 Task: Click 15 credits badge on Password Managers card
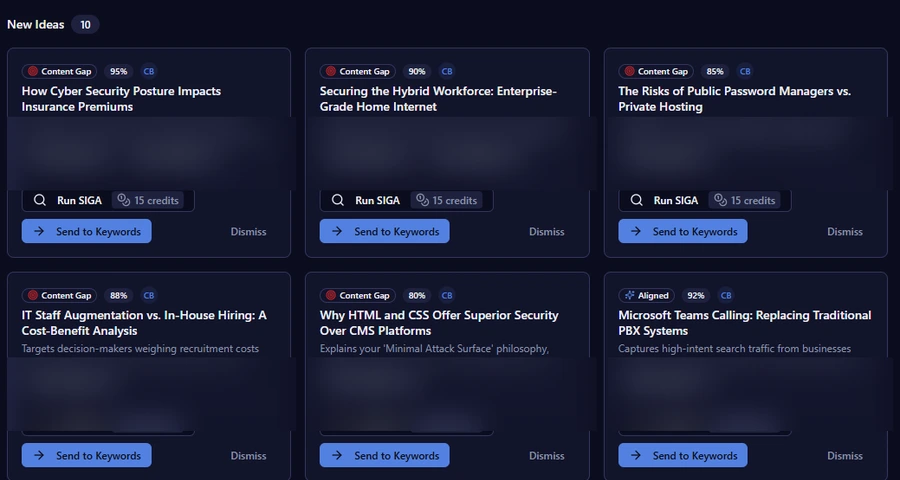(744, 200)
